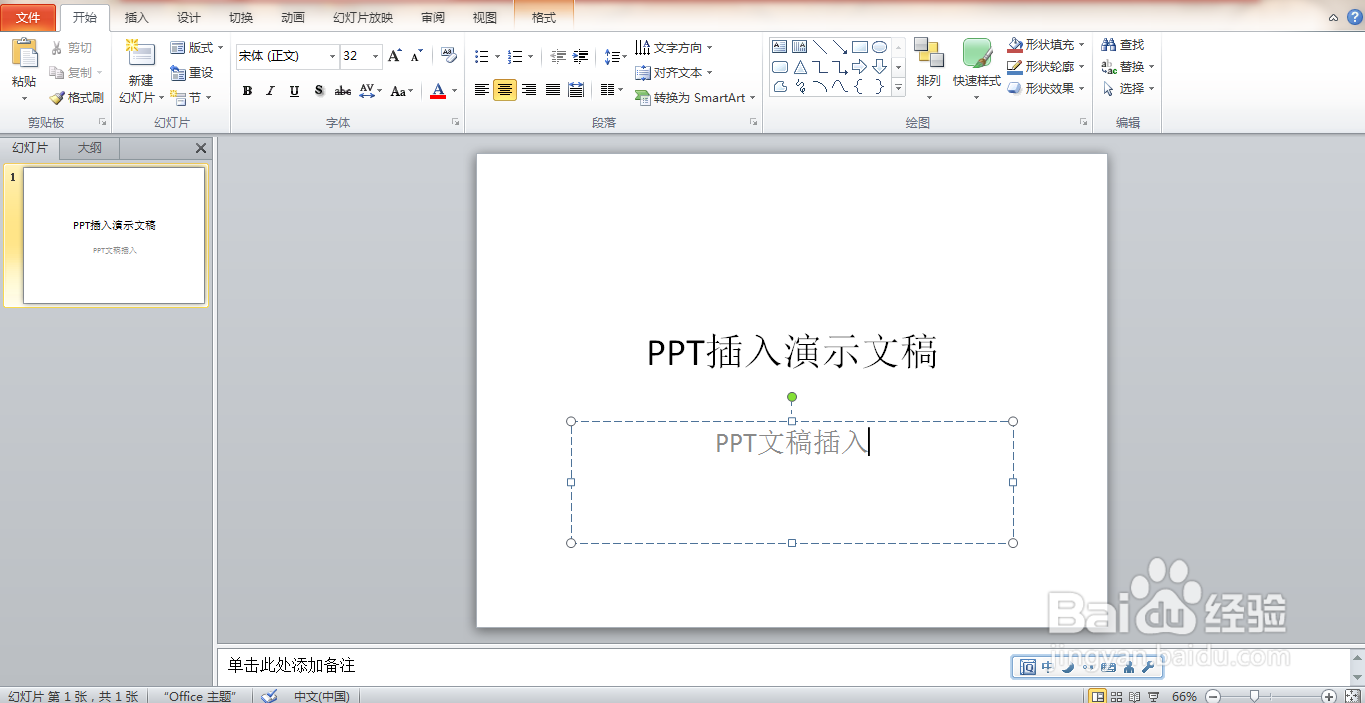Open the Font Color dropdown arrow
This screenshot has height=703, width=1365.
point(454,91)
